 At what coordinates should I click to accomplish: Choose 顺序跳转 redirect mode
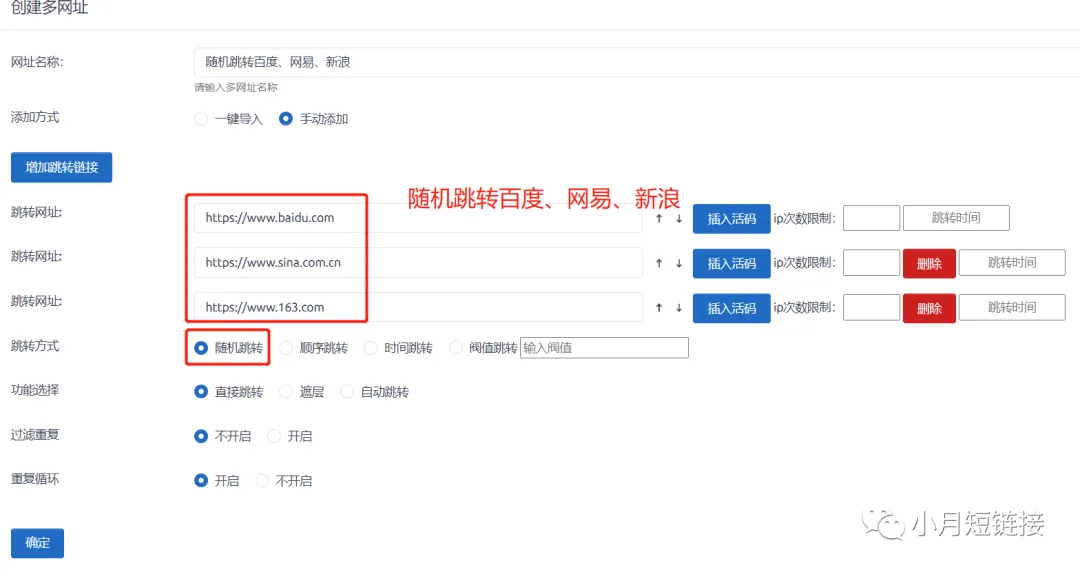click(286, 348)
